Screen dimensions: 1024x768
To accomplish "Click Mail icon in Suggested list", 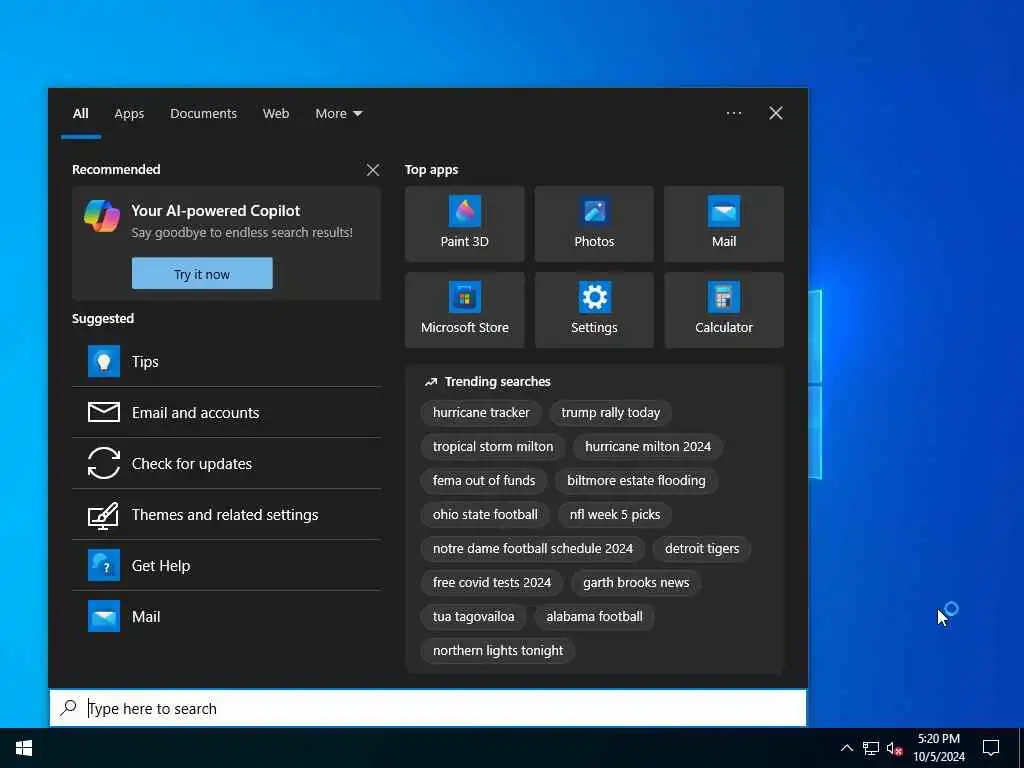I will [104, 616].
